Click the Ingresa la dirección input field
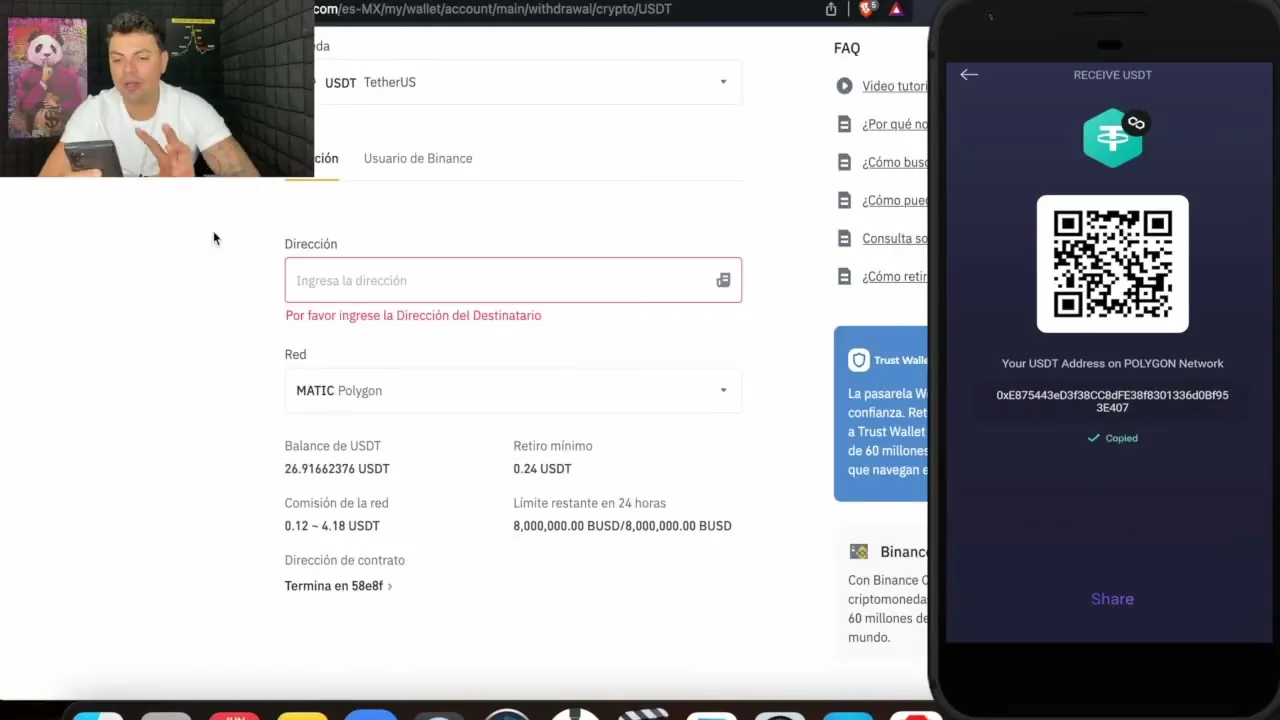 coord(513,280)
